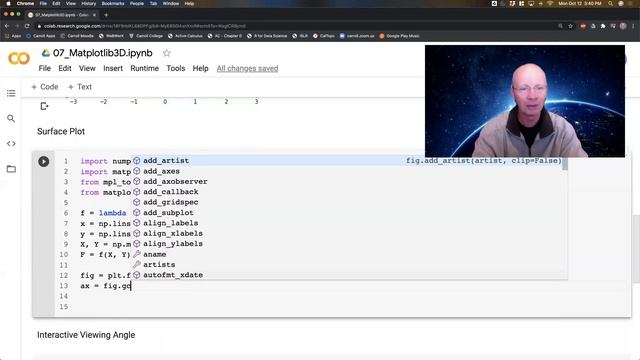Click the Surface Plot heading

(61, 131)
